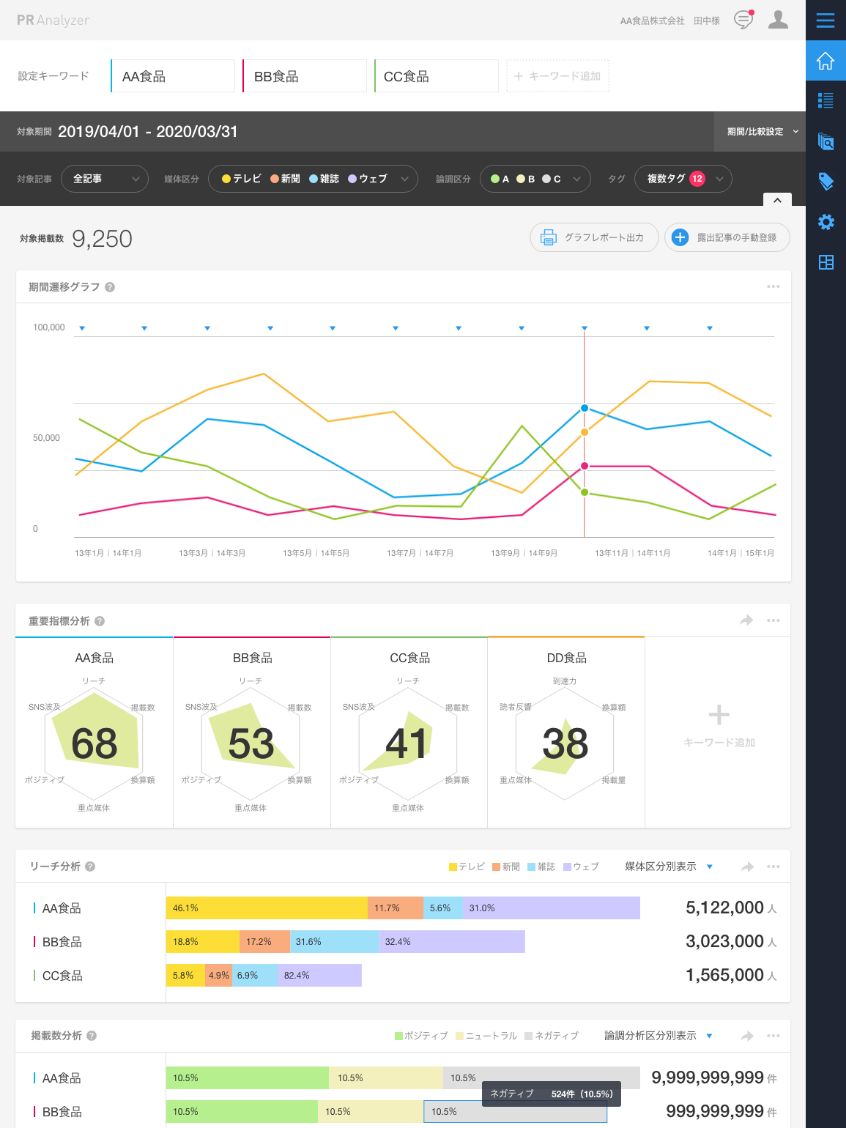The width and height of the screenshot is (846, 1128).
Task: Select the BB食品 keyword tab
Action: pyautogui.click(x=304, y=76)
